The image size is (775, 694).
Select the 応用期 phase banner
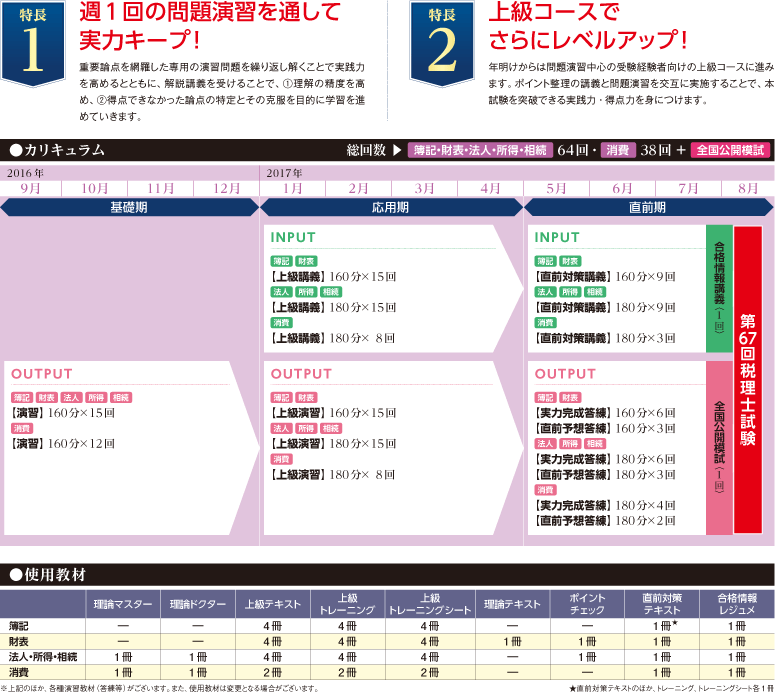[x=391, y=208]
